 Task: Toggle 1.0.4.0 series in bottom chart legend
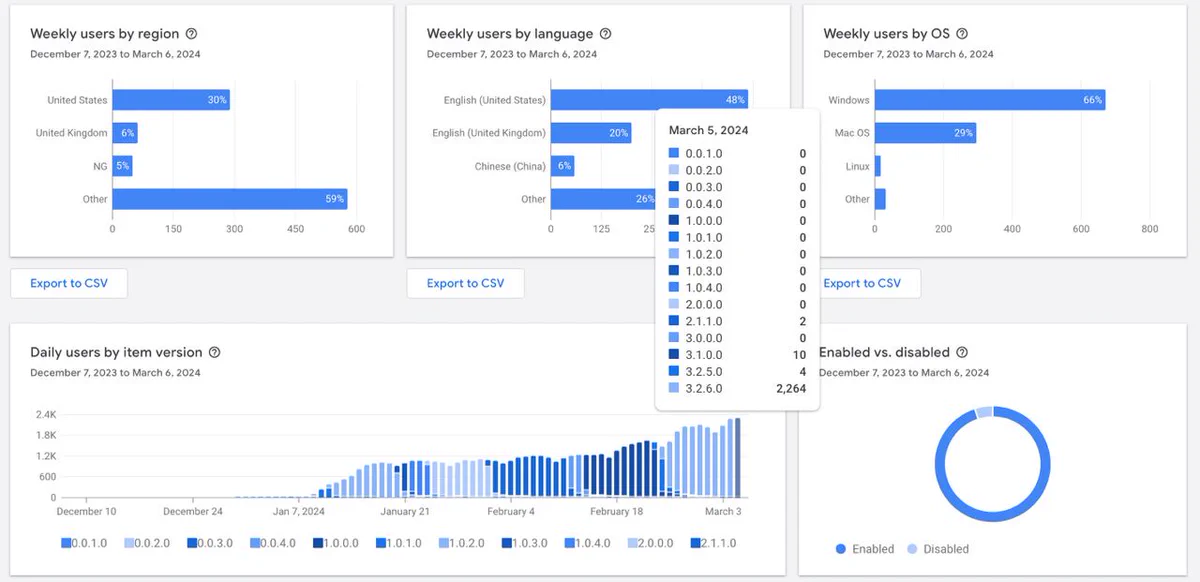[x=589, y=543]
